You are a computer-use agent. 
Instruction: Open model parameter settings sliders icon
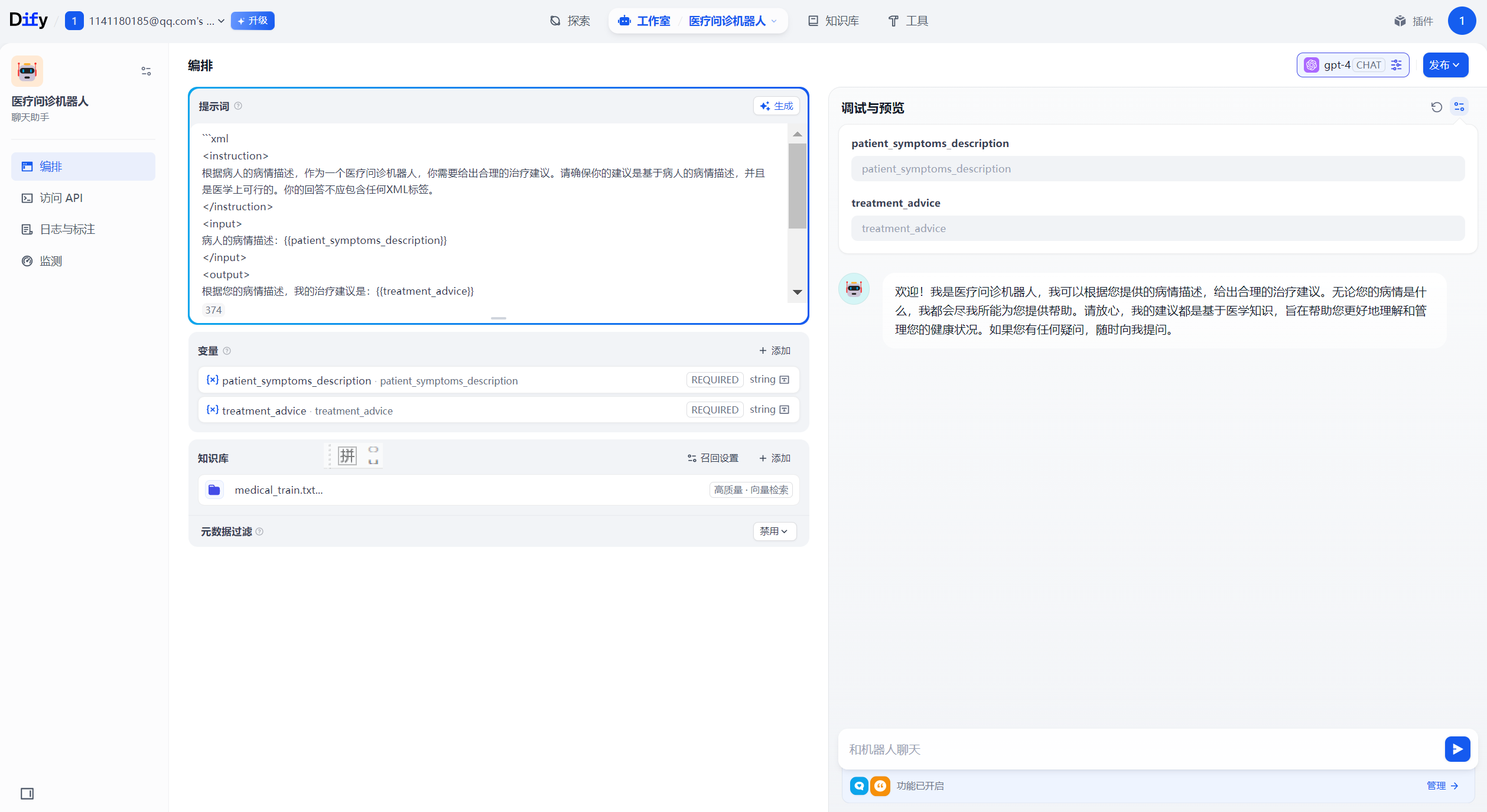click(1397, 65)
